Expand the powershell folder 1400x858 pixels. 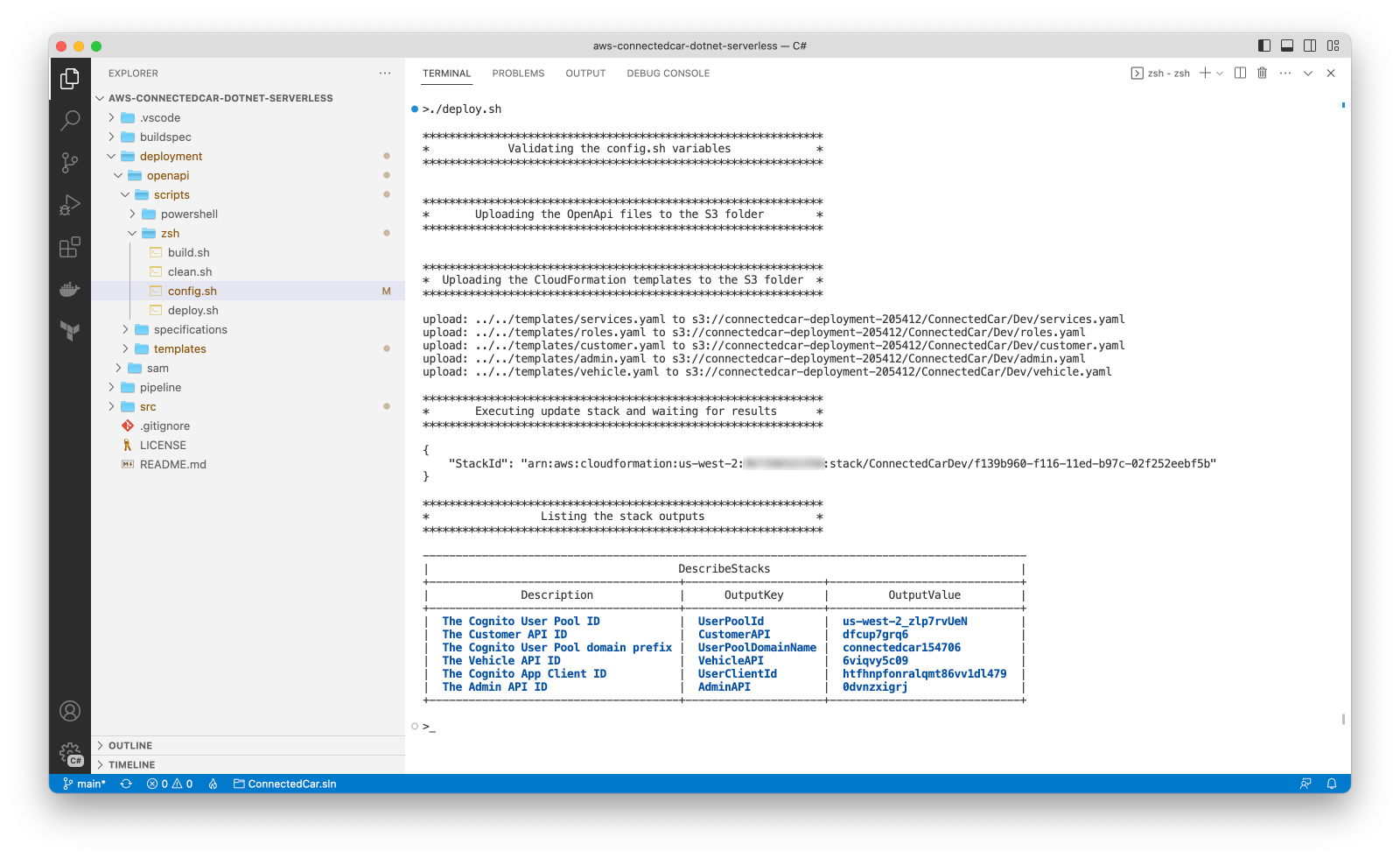click(248, 214)
